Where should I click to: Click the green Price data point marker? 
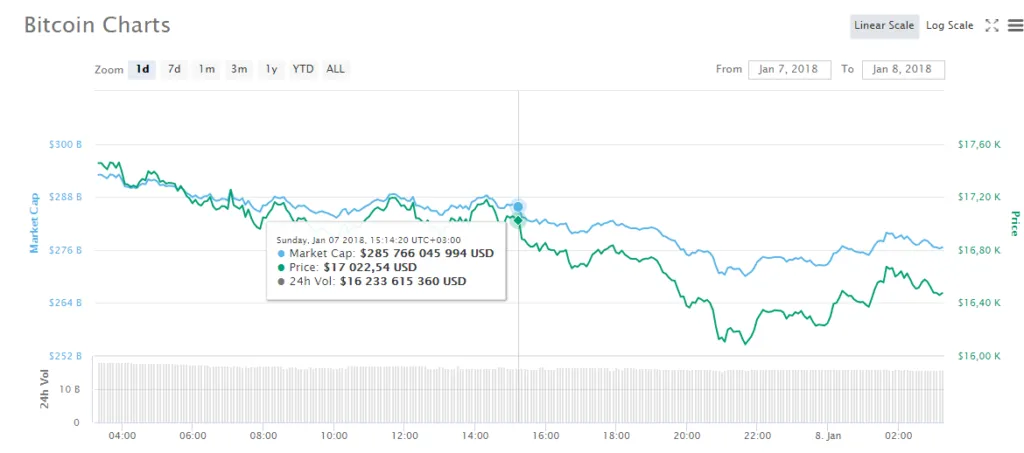pyautogui.click(x=519, y=221)
